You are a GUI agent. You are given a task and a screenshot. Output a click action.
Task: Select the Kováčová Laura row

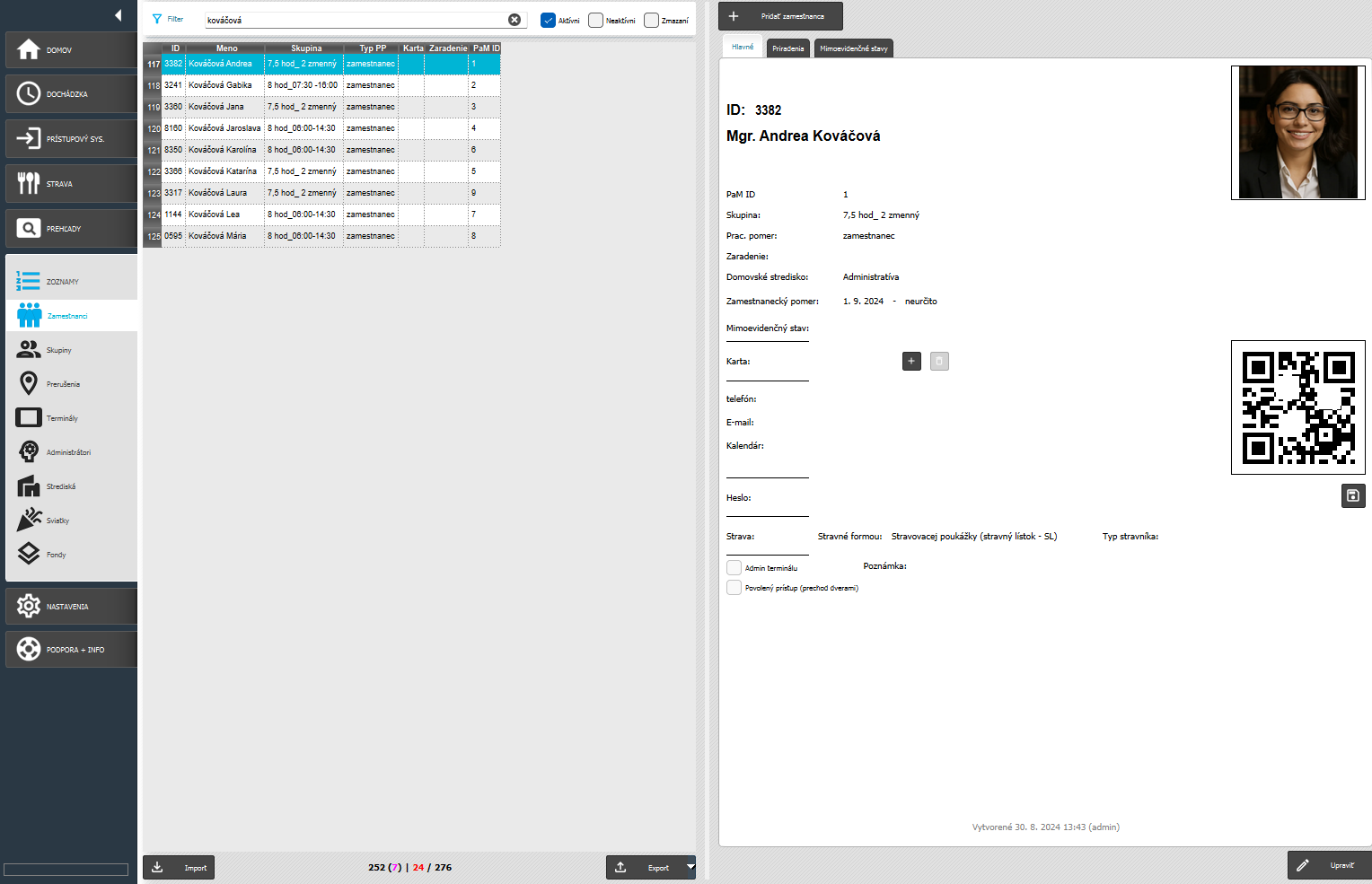click(217, 193)
